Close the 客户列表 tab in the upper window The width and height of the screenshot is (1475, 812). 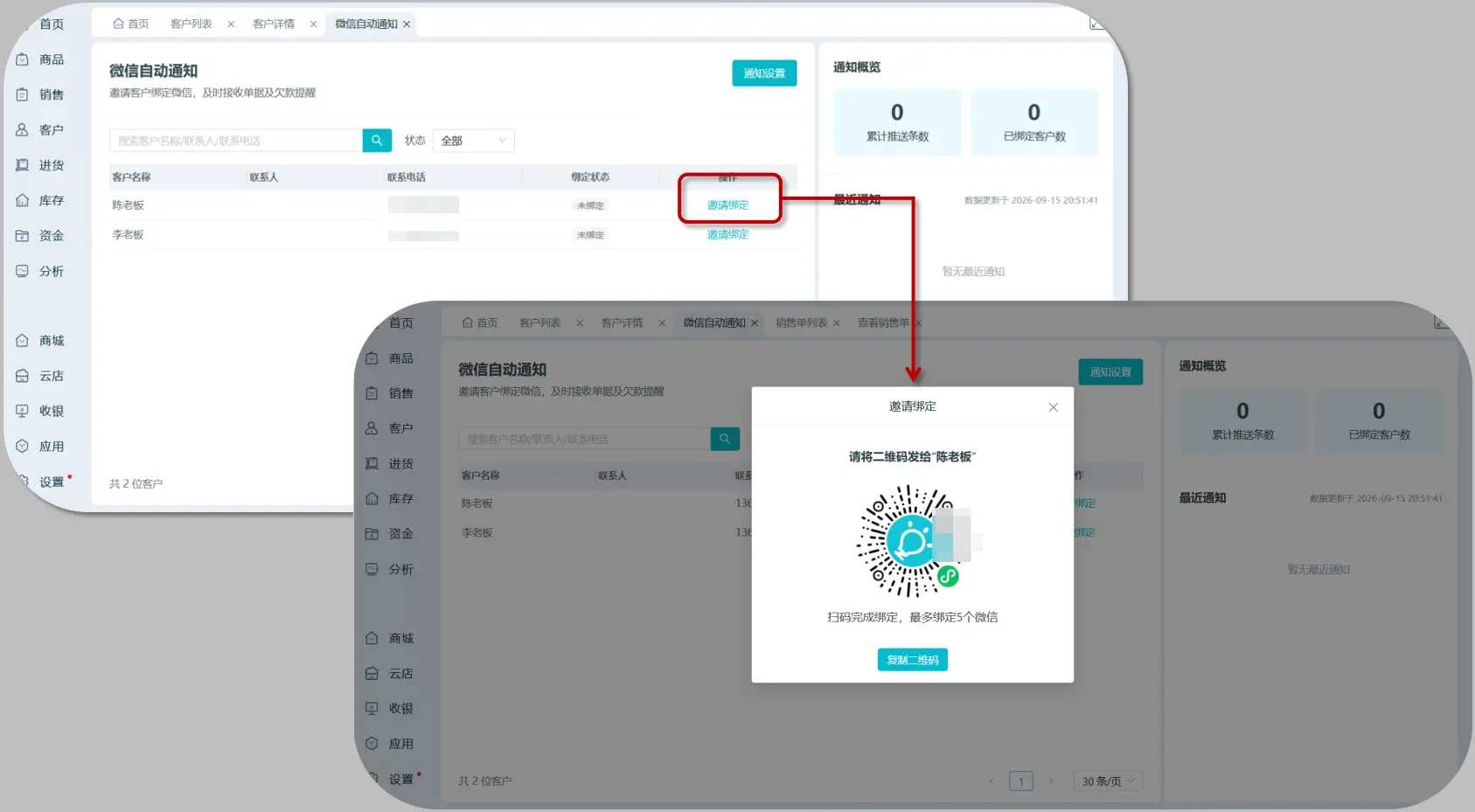pyautogui.click(x=231, y=24)
